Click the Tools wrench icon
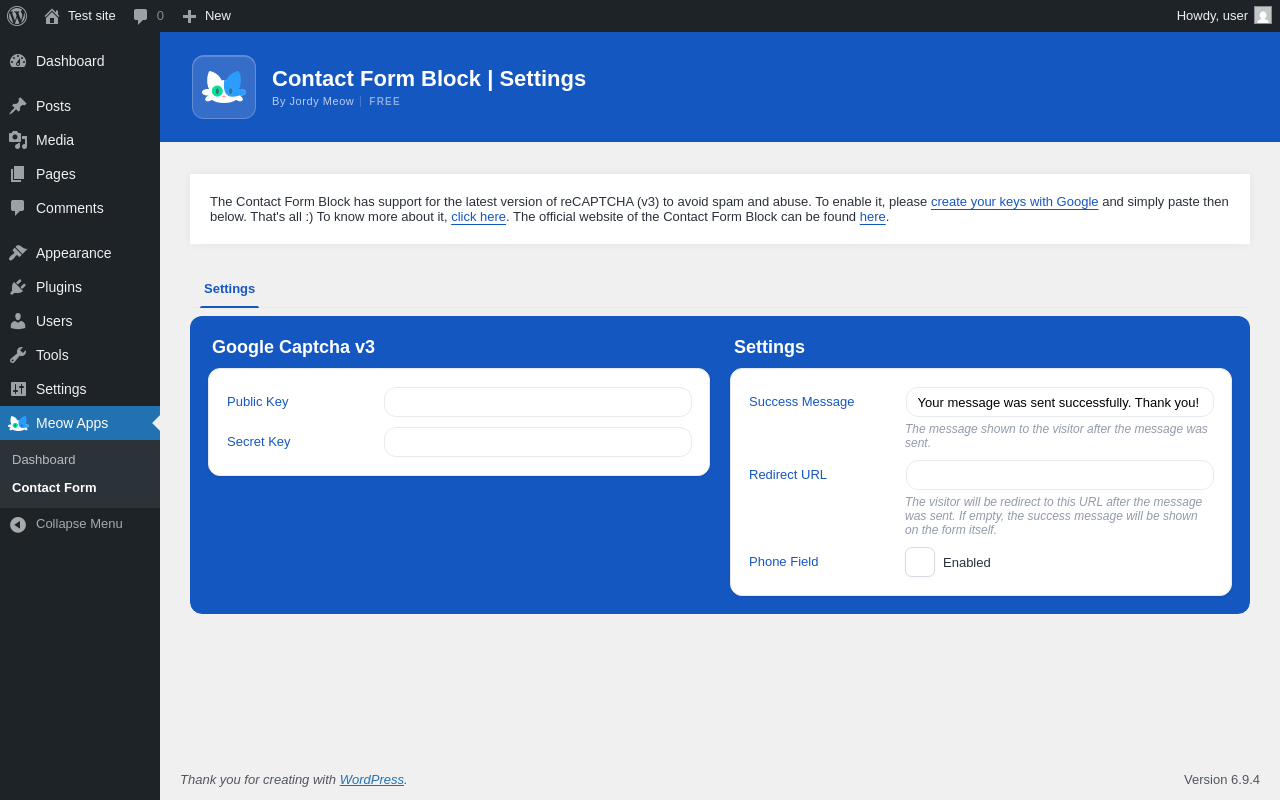This screenshot has height=800, width=1280. (x=18, y=355)
